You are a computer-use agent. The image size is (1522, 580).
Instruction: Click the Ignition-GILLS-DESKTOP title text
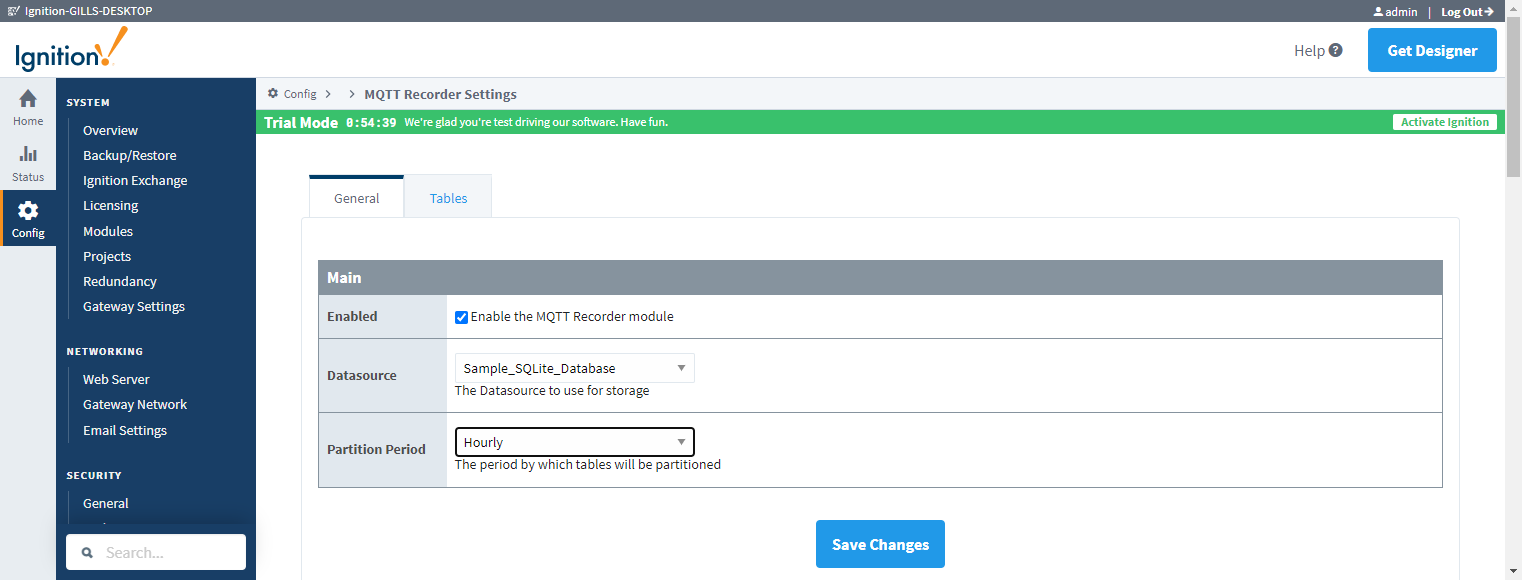(88, 11)
